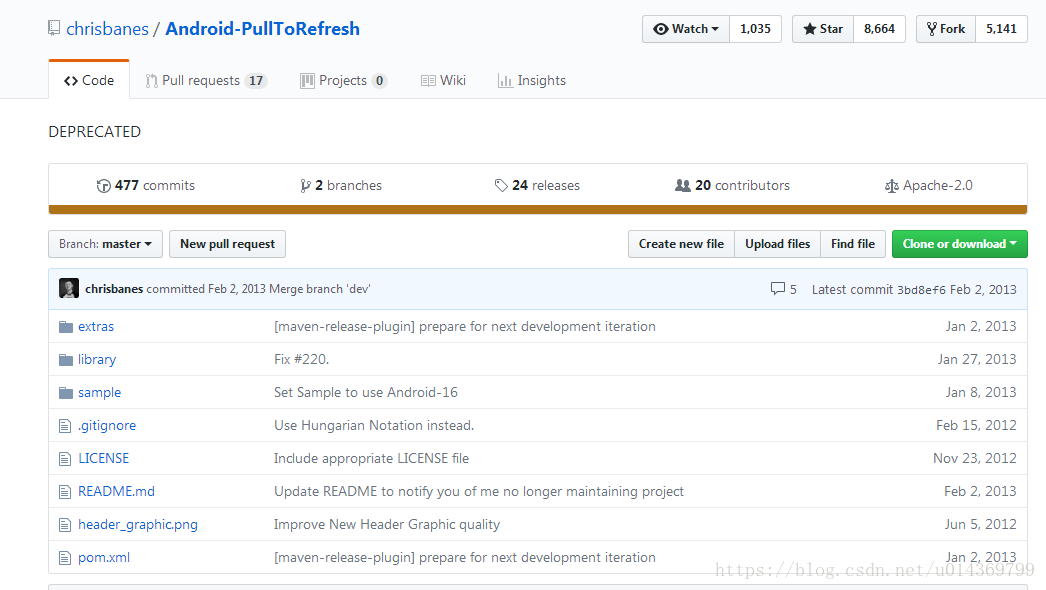Click the branches icon next to 2 branches

pyautogui.click(x=305, y=186)
